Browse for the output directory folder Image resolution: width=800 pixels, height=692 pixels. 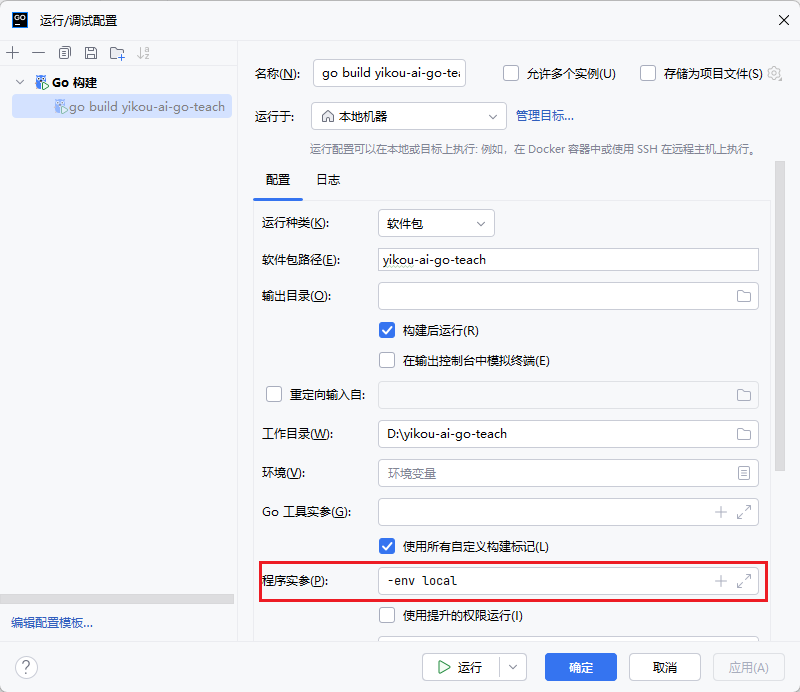(x=743, y=296)
